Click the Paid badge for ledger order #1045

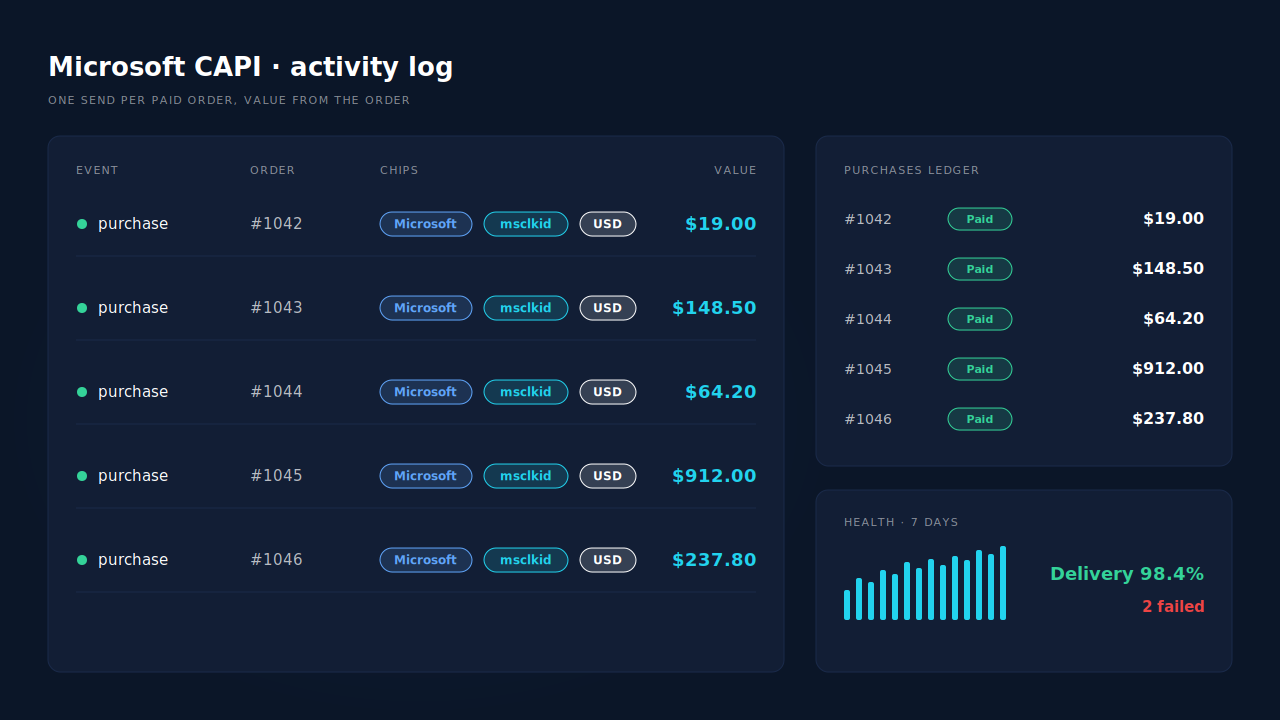coord(980,369)
